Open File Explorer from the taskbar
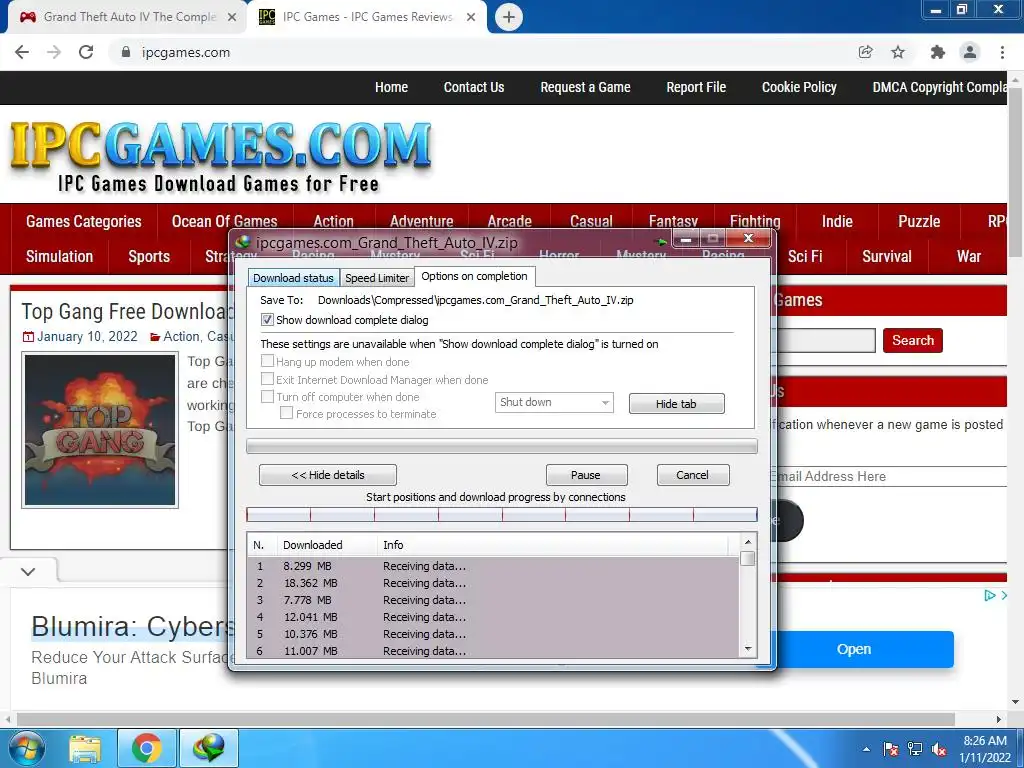1024x768 pixels. (85, 749)
